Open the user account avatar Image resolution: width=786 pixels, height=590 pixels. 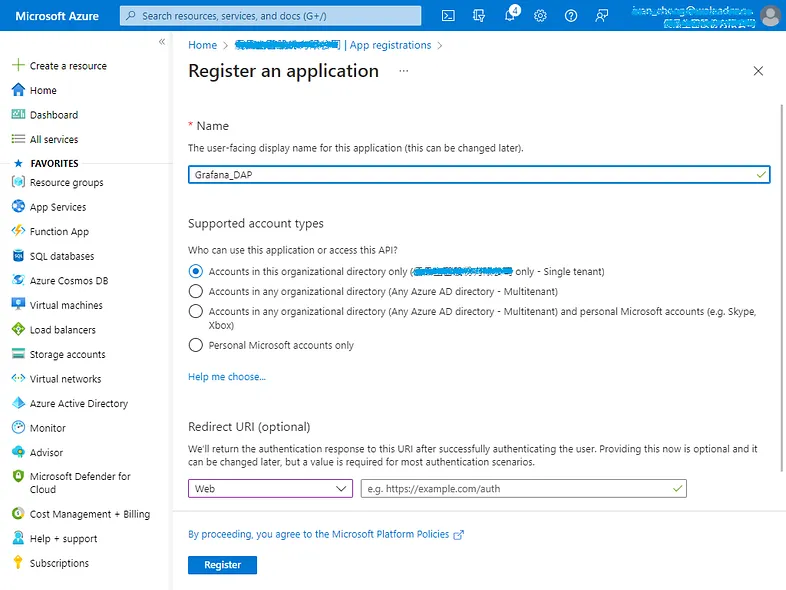[x=770, y=16]
